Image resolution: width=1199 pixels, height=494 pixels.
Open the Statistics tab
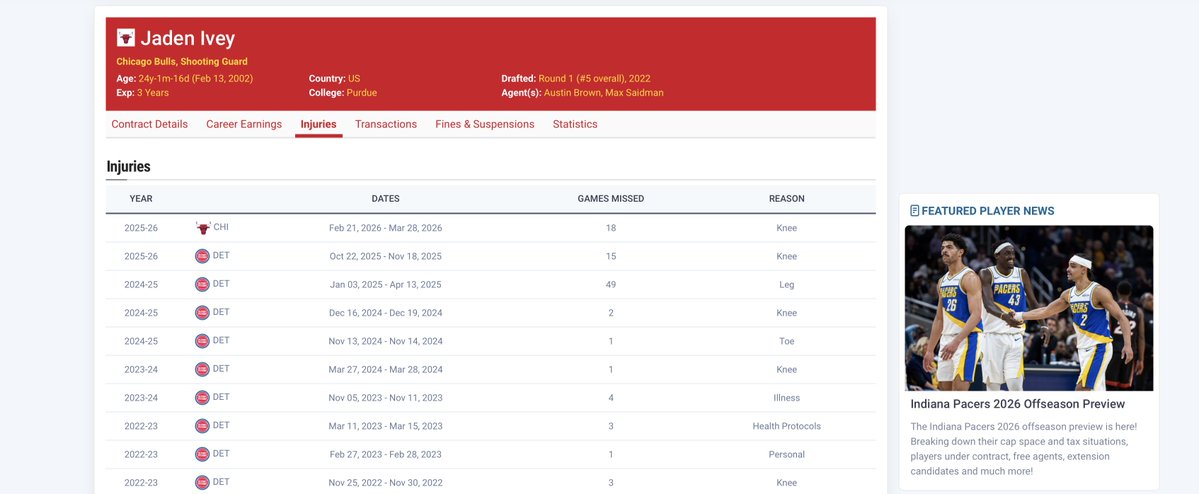tap(575, 124)
